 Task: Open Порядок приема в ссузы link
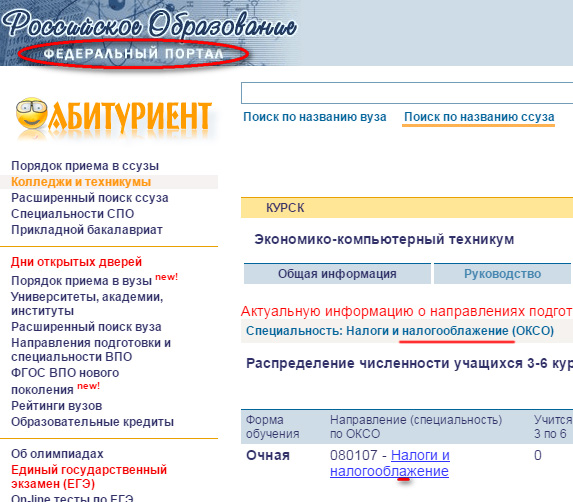[x=85, y=166]
